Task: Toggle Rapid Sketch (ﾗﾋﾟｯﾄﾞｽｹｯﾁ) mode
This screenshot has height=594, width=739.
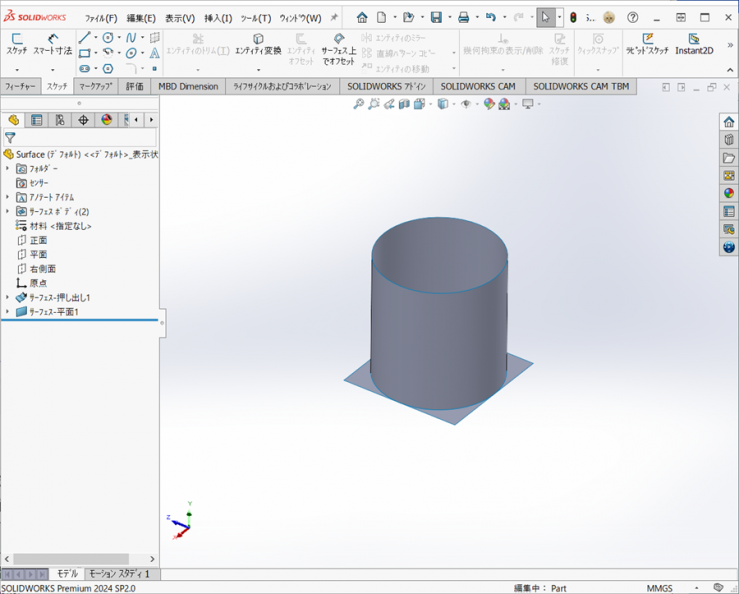Action: [x=647, y=44]
